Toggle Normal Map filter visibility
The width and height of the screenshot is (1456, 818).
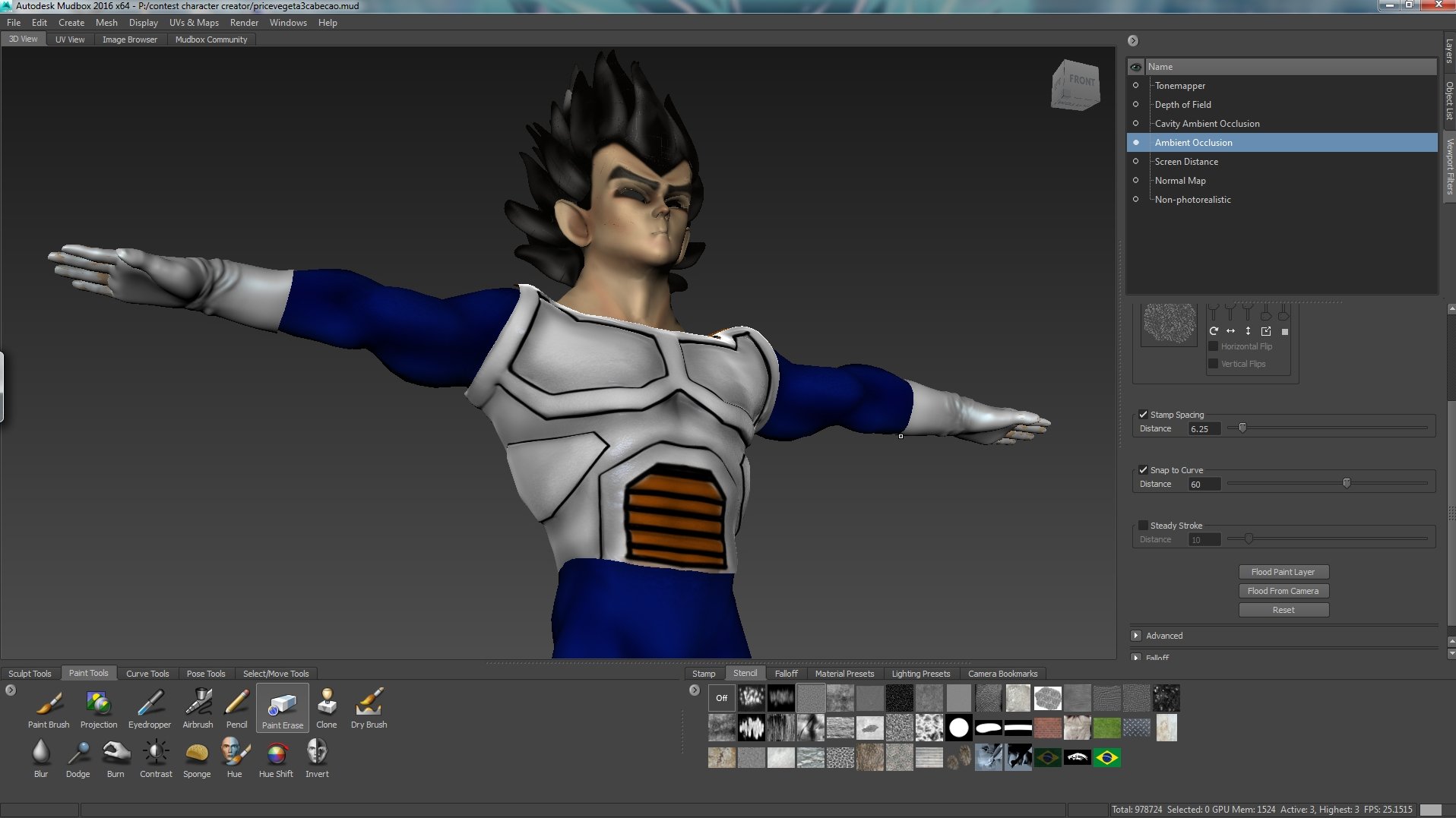(1136, 180)
